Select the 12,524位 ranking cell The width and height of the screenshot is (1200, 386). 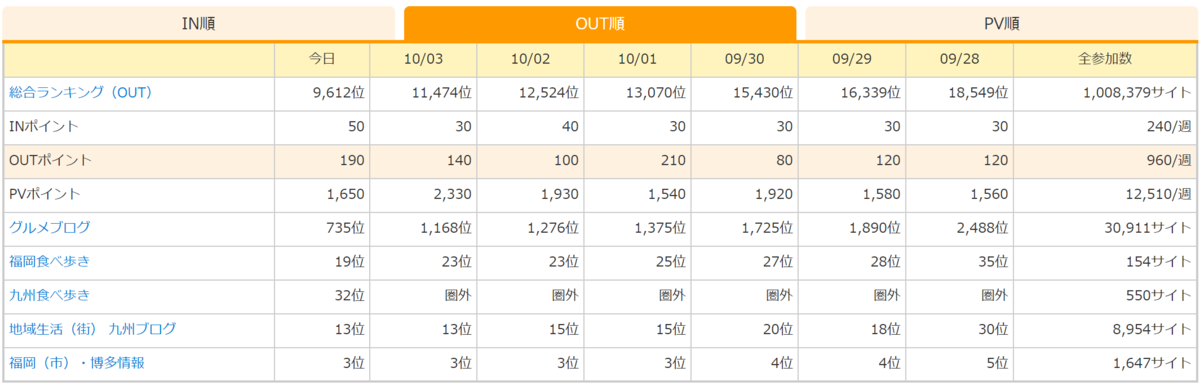(x=531, y=93)
